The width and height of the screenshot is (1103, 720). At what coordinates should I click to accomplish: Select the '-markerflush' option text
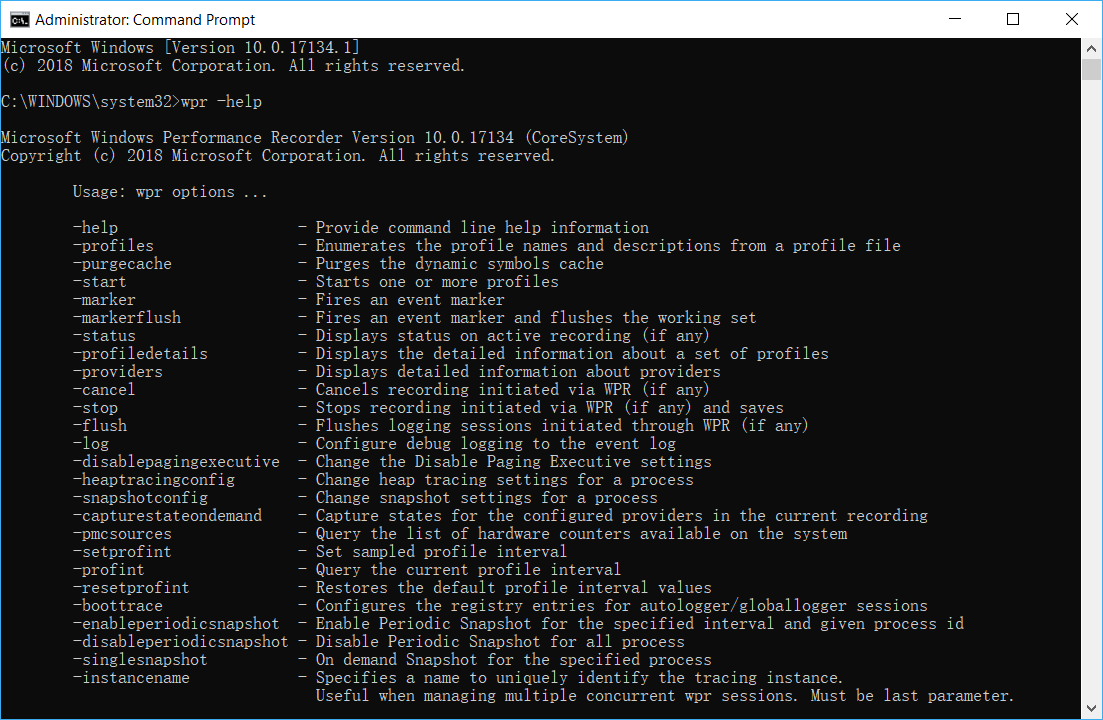127,318
